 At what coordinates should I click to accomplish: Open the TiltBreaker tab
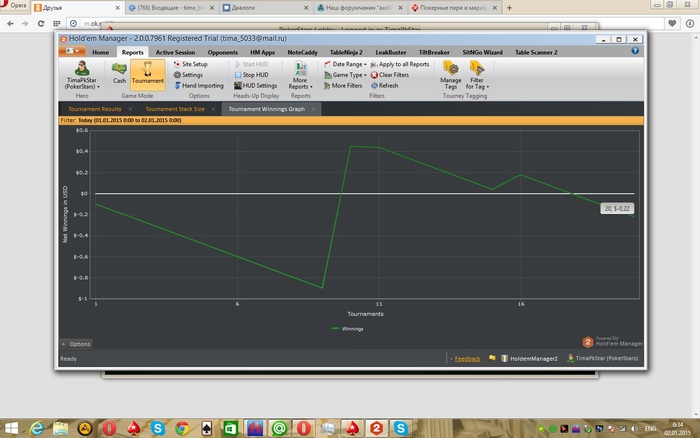(434, 52)
